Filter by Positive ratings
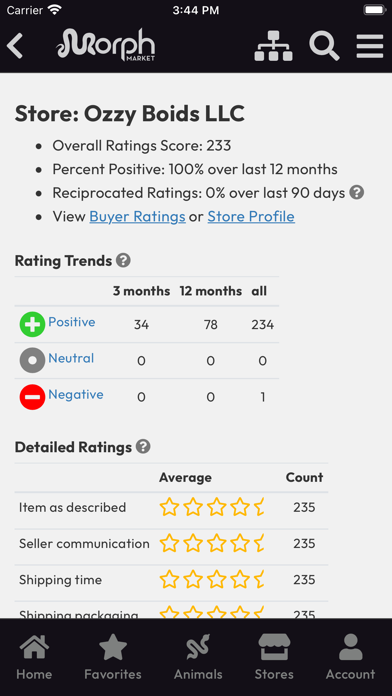The image size is (392, 696). pos(71,322)
